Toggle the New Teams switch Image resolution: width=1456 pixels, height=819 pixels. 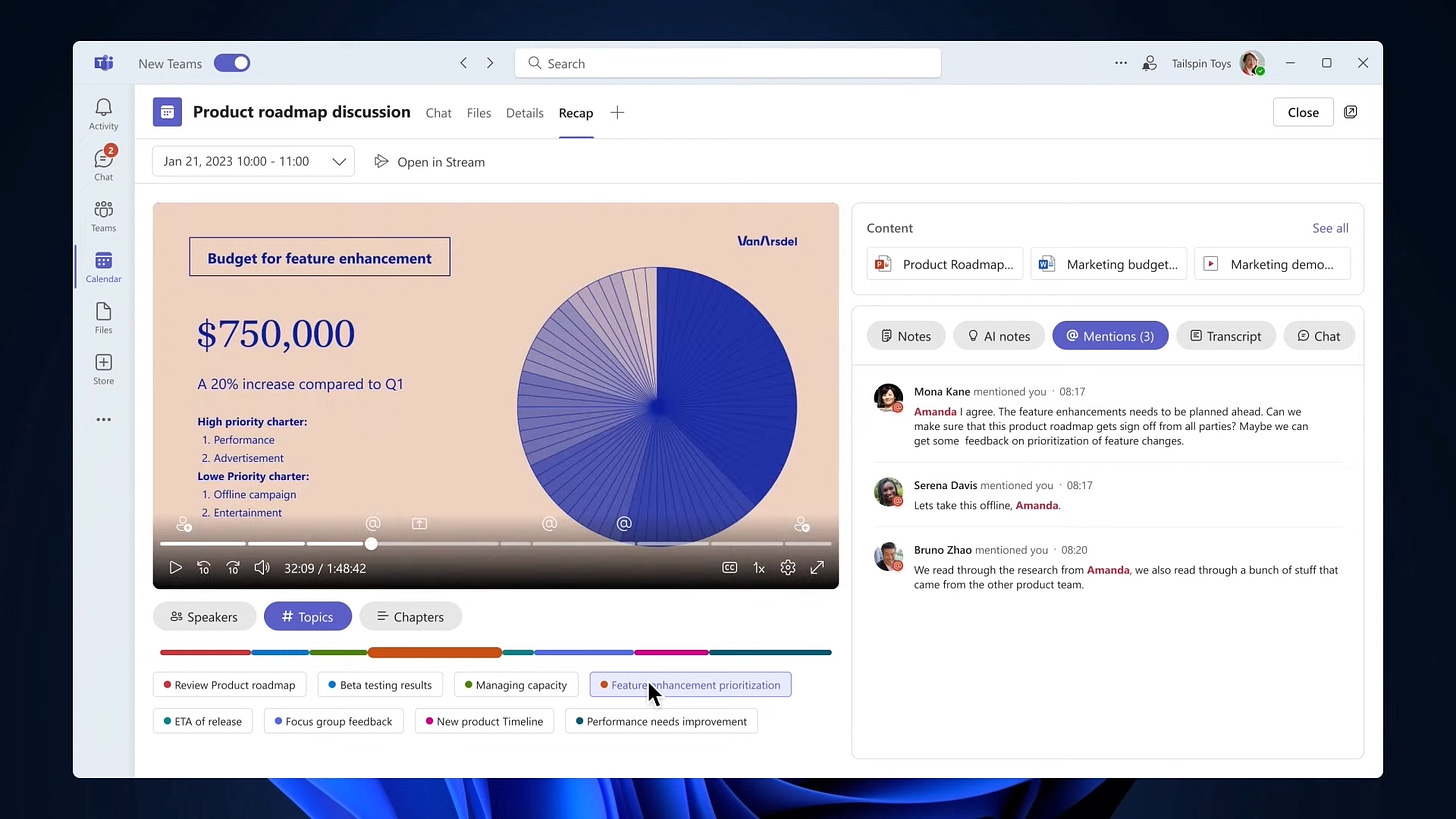[x=232, y=63]
